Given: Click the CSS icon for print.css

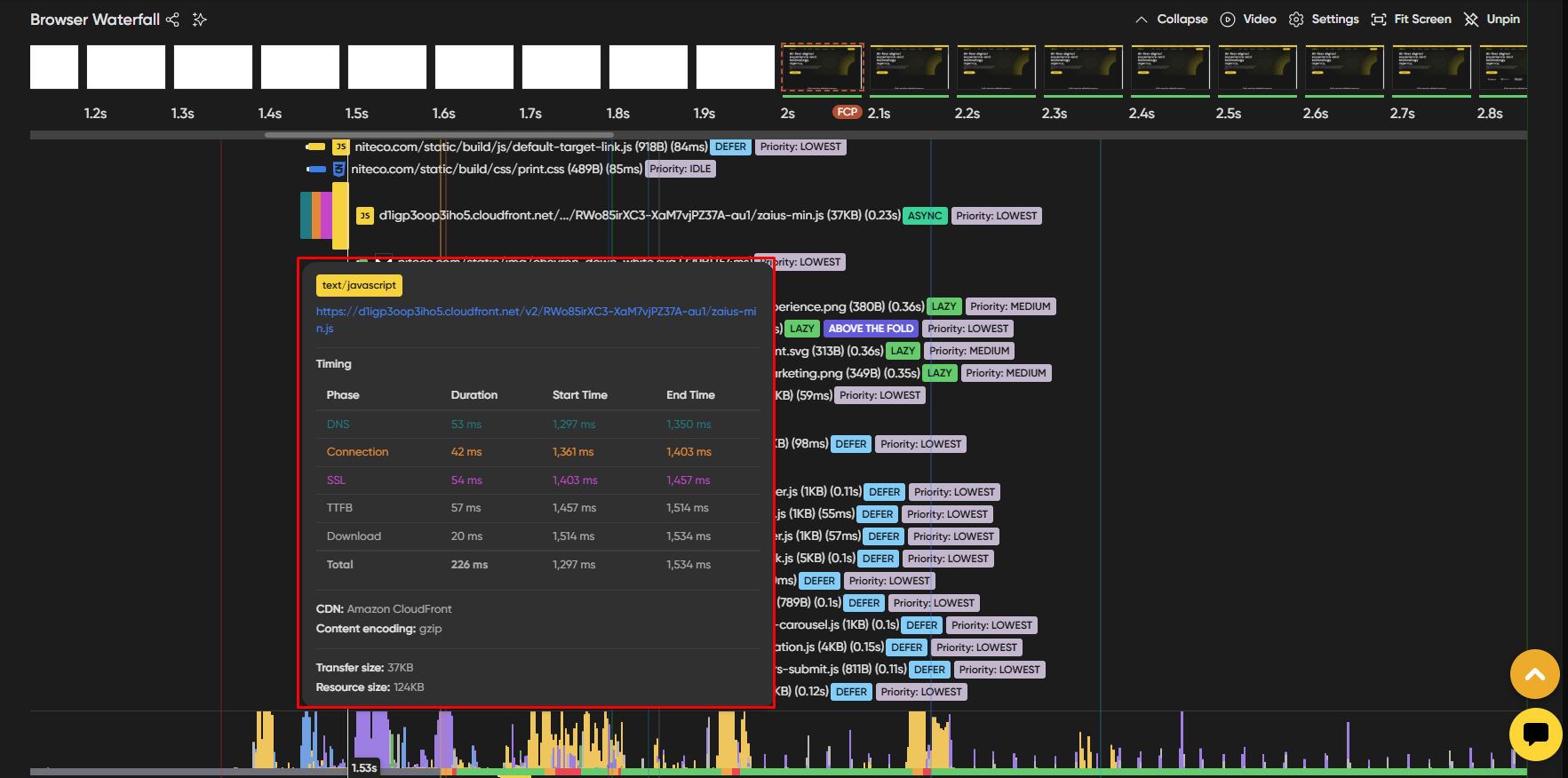Looking at the screenshot, I should point(338,169).
